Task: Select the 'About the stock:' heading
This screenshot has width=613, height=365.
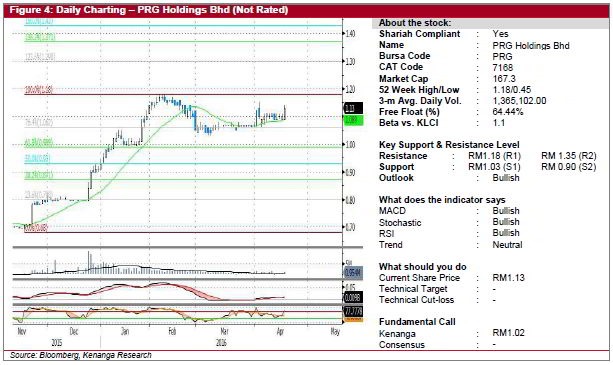Action: click(415, 23)
